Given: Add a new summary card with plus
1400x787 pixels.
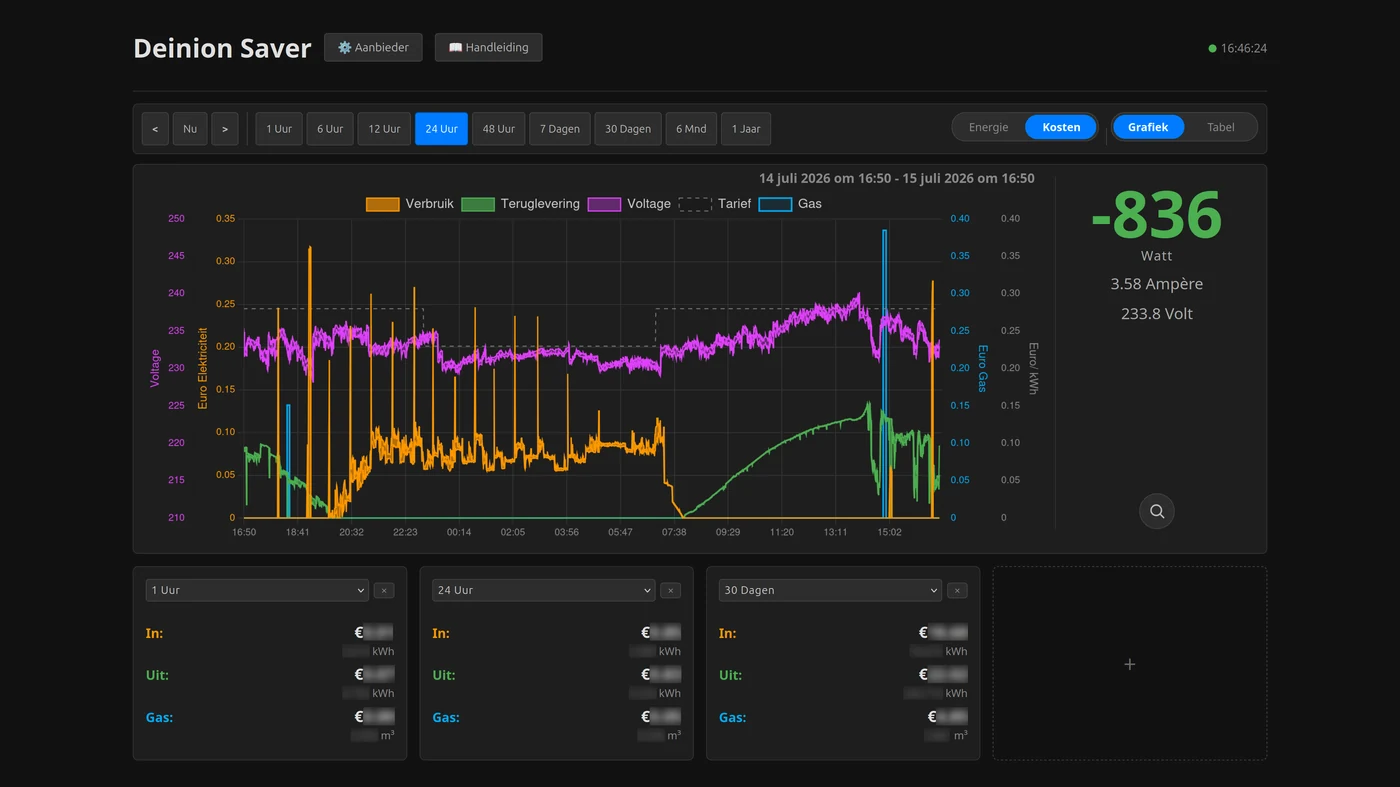Looking at the screenshot, I should 1130,664.
